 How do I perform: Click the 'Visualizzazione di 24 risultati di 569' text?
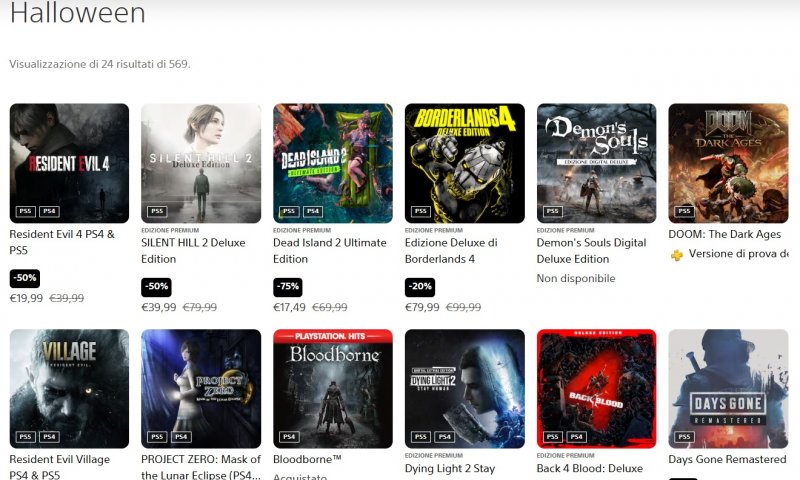click(x=100, y=64)
